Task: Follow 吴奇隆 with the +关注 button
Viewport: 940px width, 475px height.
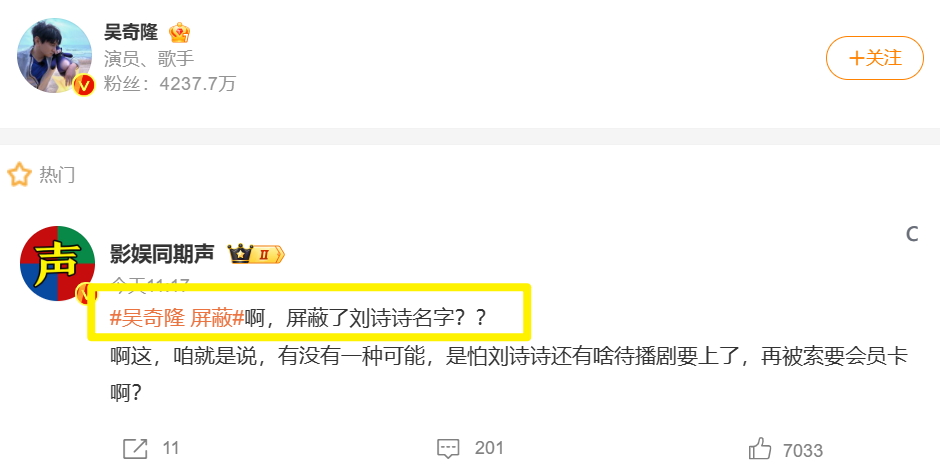Action: [x=875, y=58]
